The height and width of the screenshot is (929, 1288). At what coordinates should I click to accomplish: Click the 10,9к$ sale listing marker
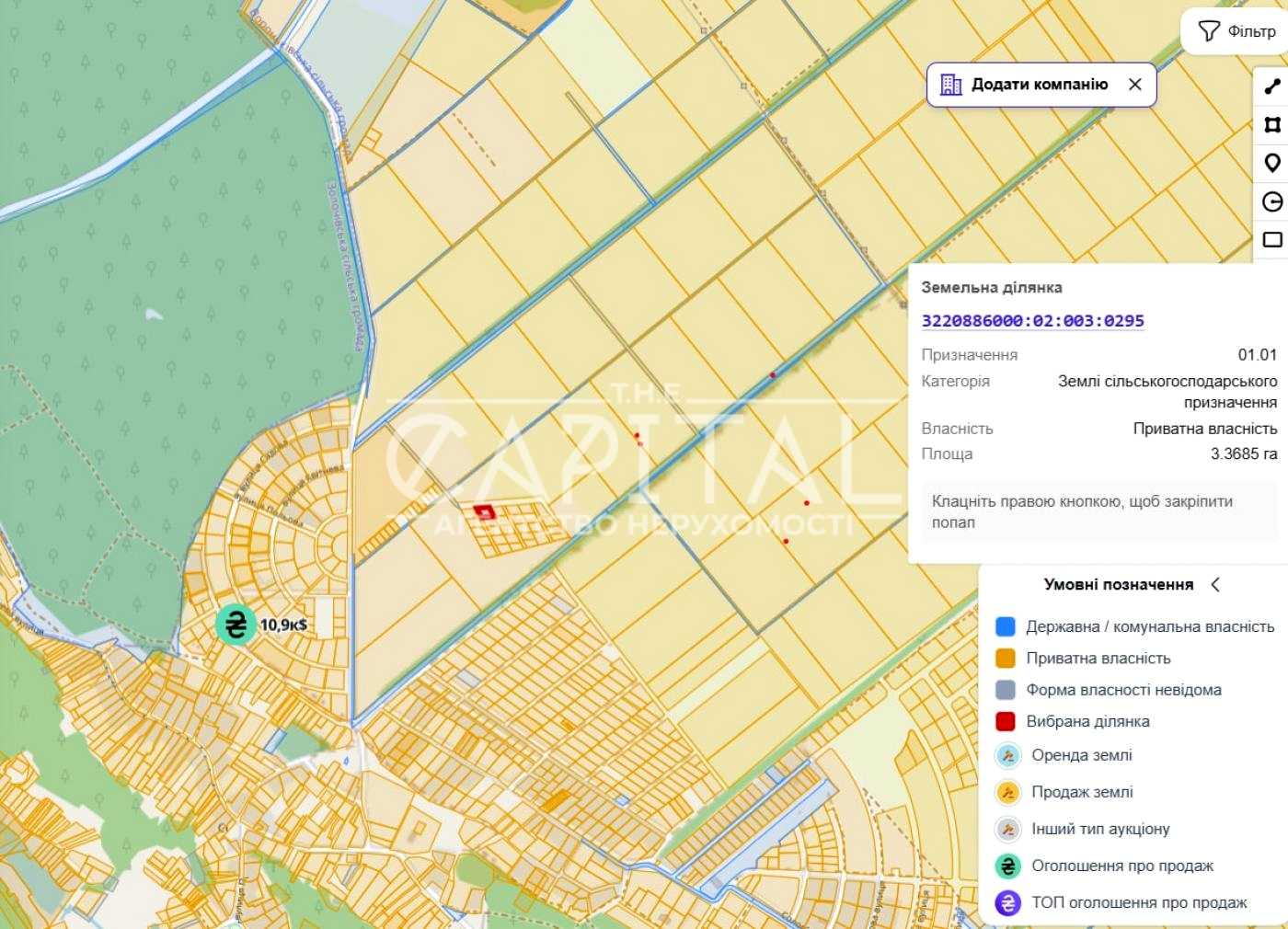click(x=236, y=625)
